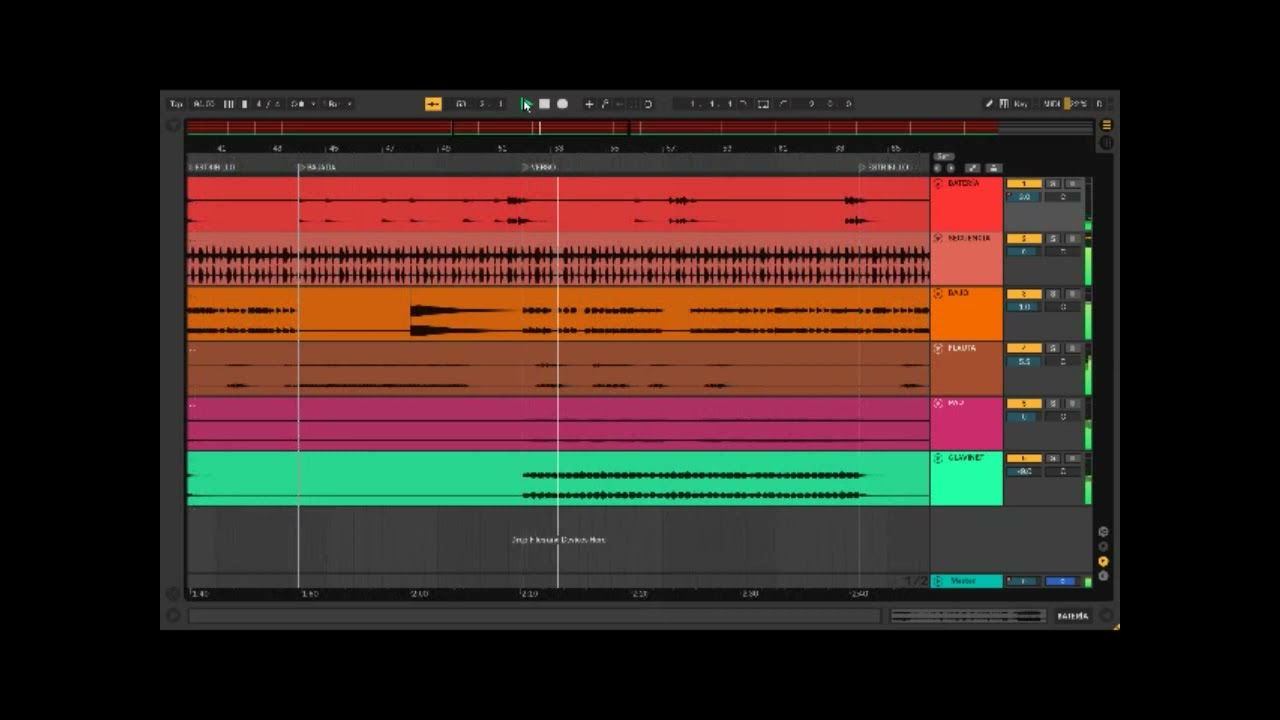This screenshot has width=1280, height=720.
Task: Solo the CLARINET track
Action: (1052, 459)
